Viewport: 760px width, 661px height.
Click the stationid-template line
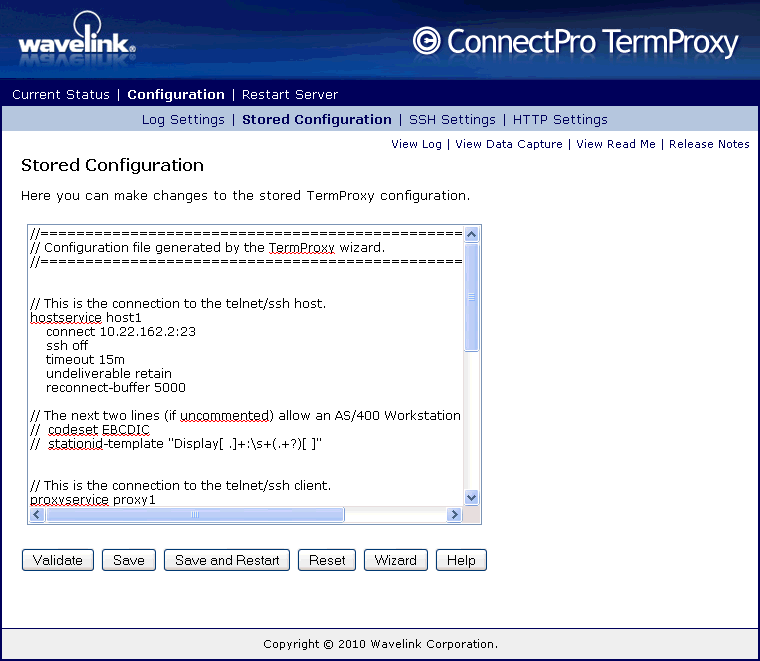176,443
